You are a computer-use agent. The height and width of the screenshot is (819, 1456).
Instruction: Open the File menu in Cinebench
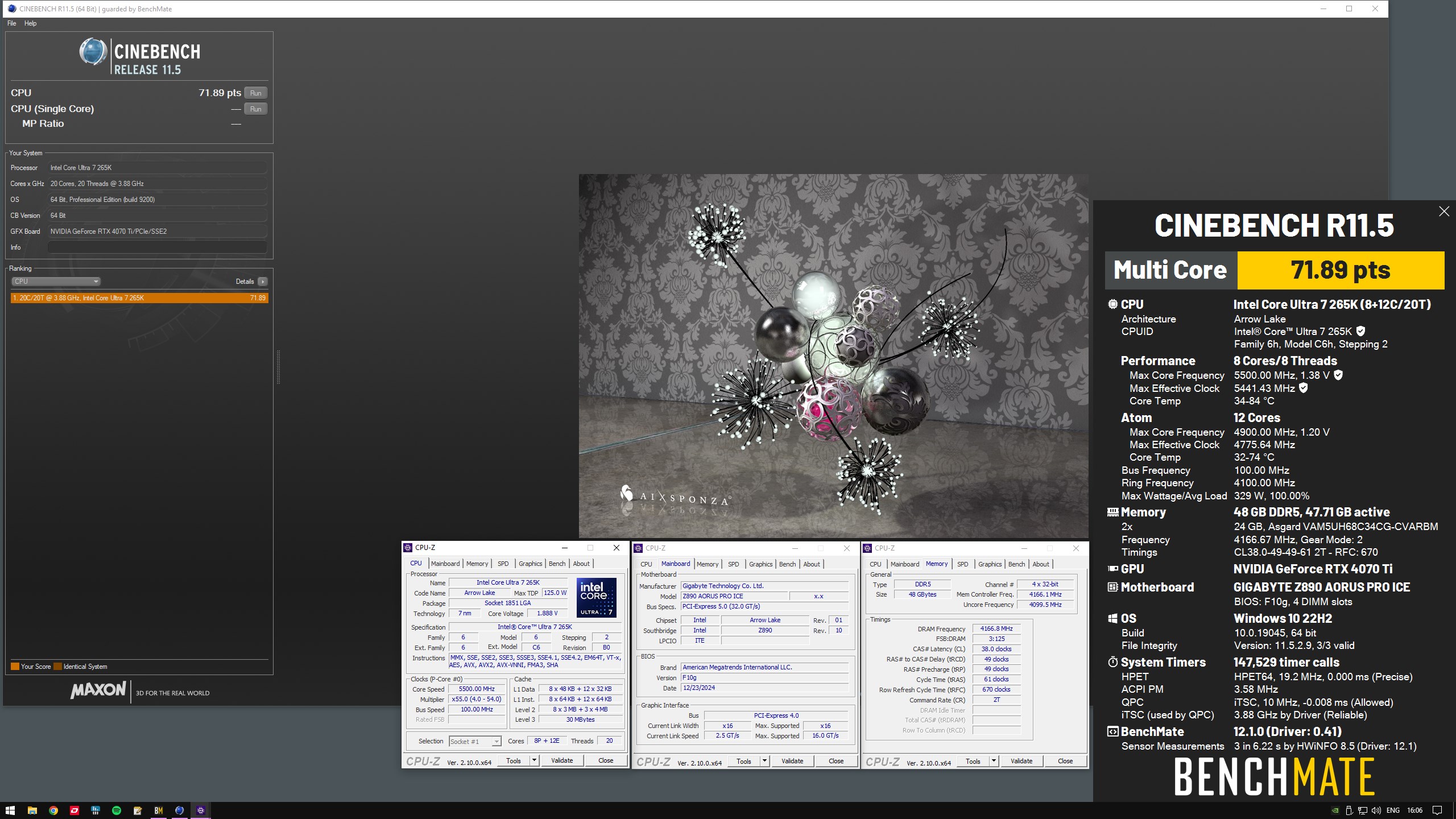[x=11, y=23]
